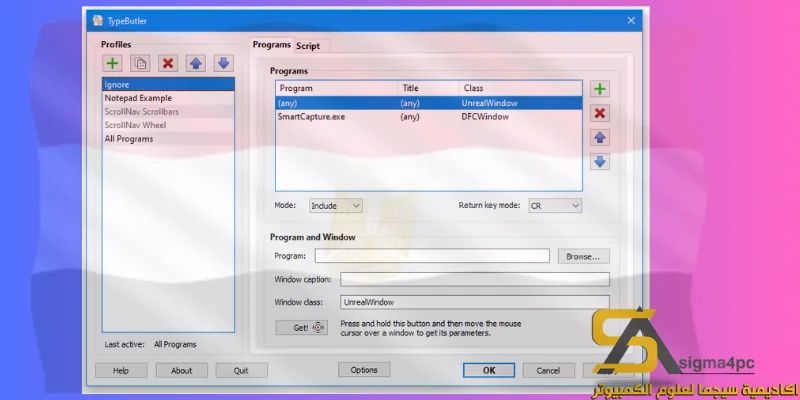Click the DFCWindow class cell
800x400 pixels.
485,117
